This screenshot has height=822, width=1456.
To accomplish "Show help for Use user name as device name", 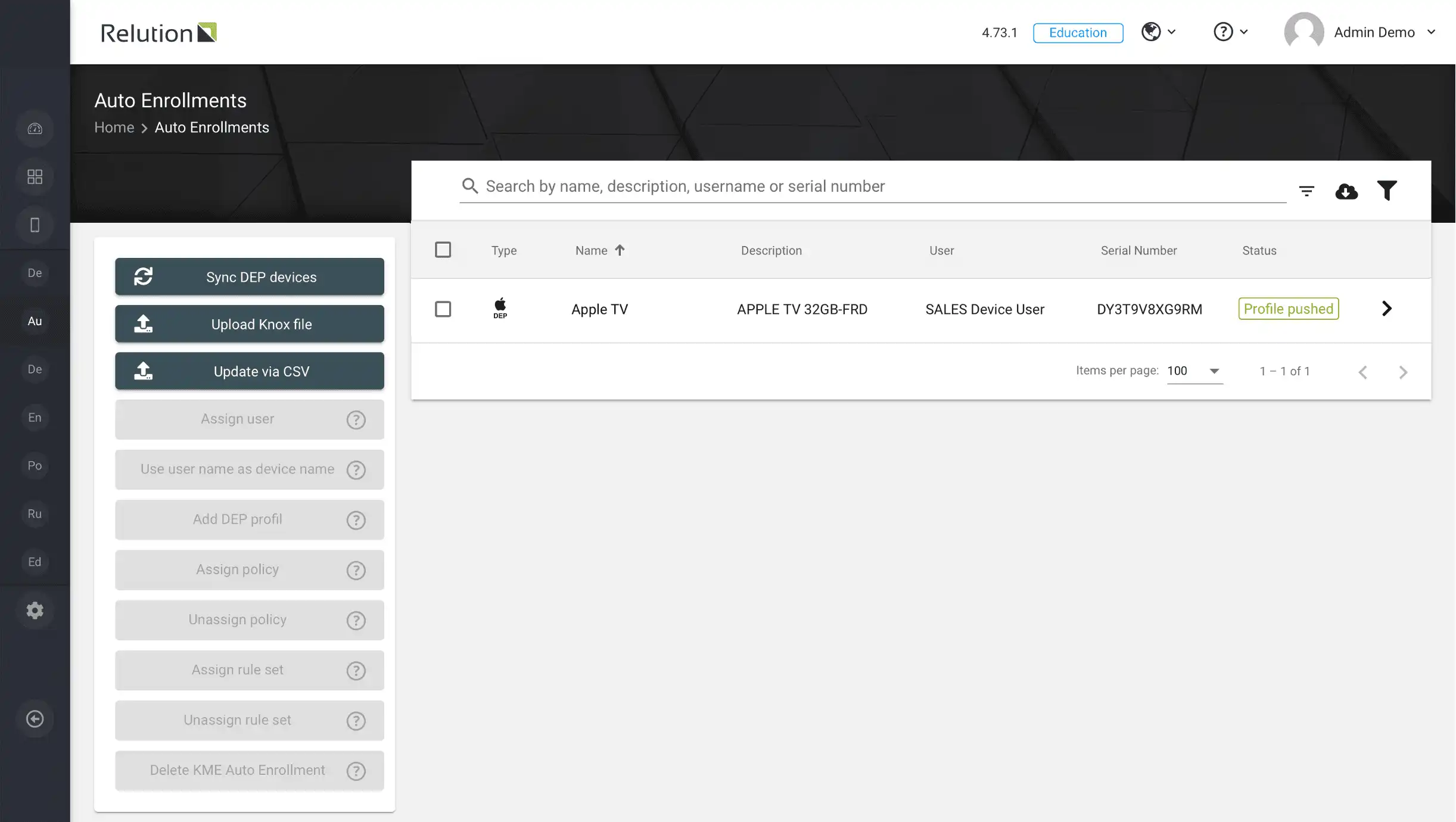I will (x=356, y=470).
